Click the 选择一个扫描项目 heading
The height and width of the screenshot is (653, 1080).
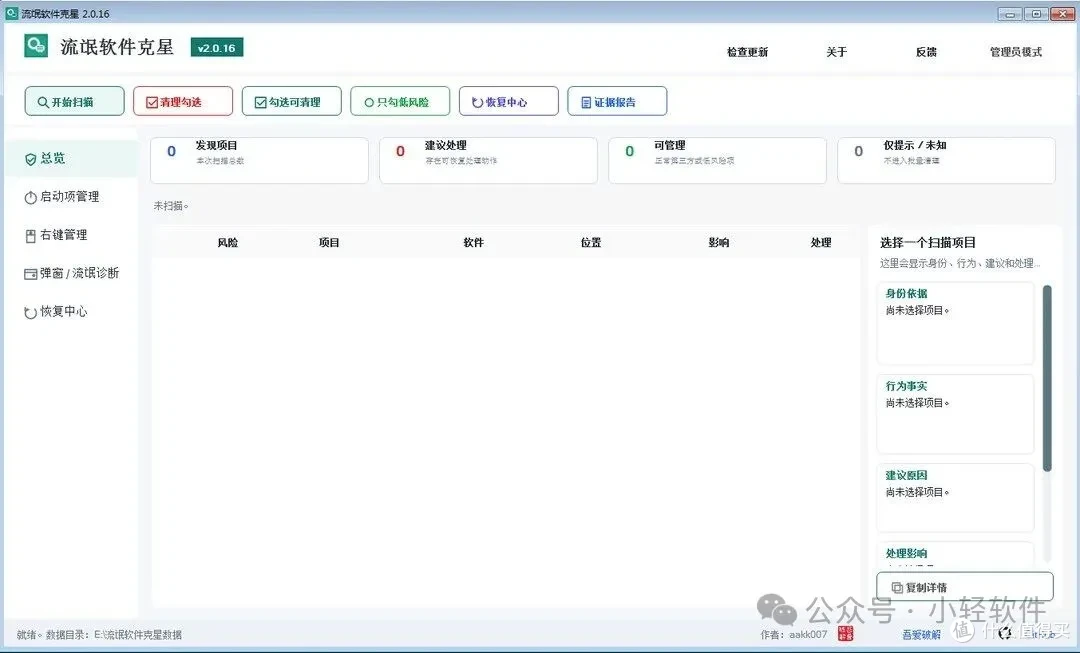(x=928, y=242)
